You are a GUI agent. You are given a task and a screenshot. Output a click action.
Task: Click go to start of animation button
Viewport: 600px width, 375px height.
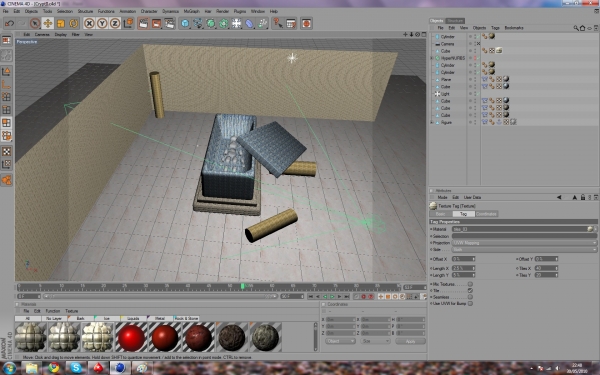tap(311, 297)
